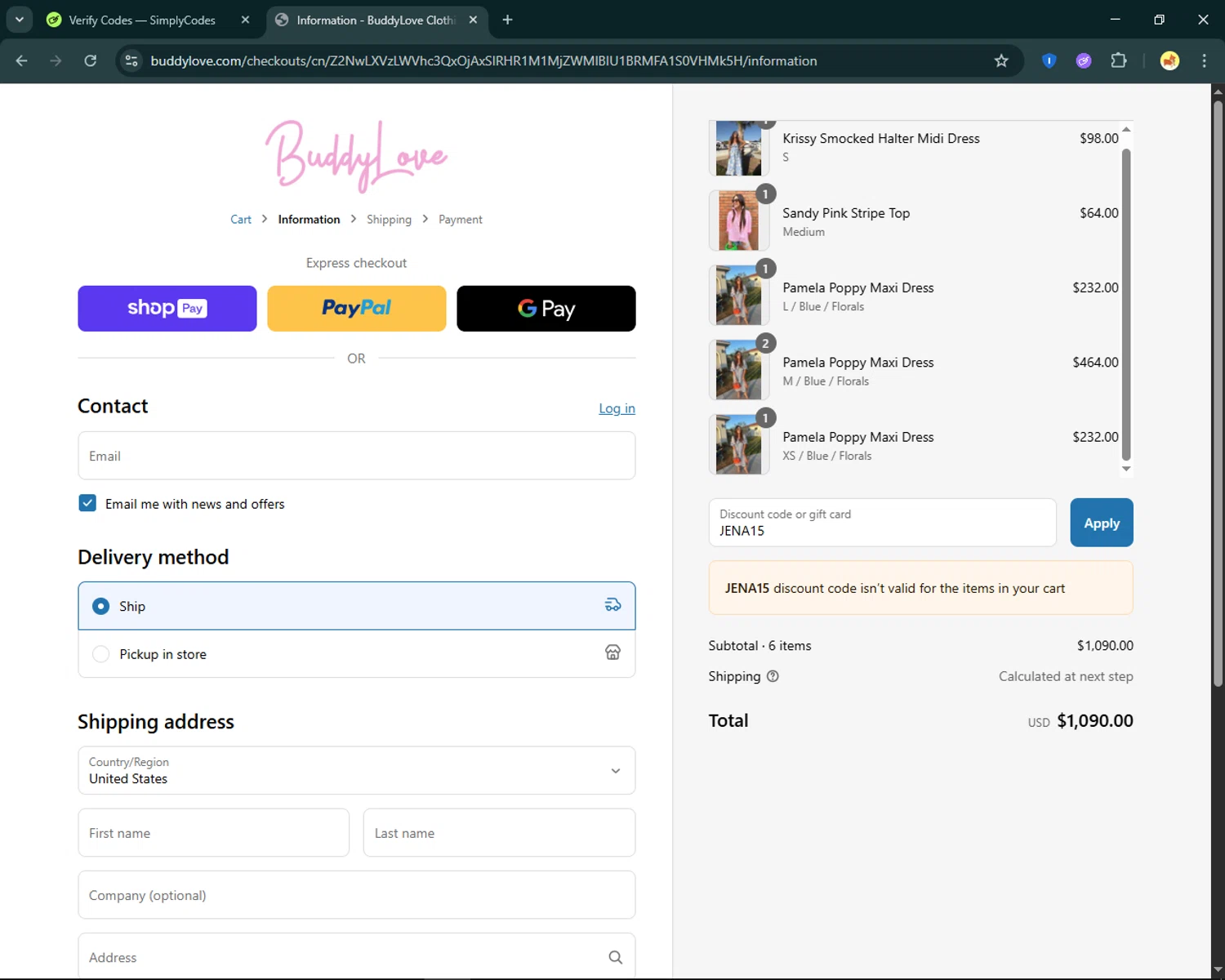Click the delivery truck icon in Ship row
The image size is (1225, 980).
[612, 605]
